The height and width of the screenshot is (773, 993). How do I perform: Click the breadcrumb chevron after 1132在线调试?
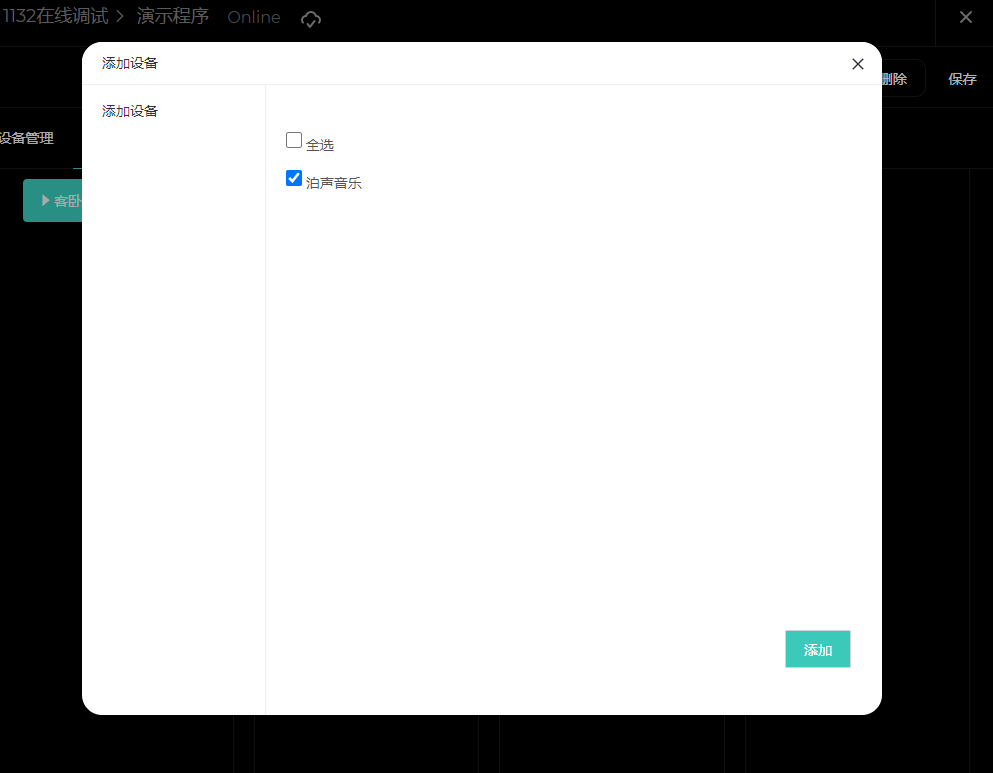point(120,16)
